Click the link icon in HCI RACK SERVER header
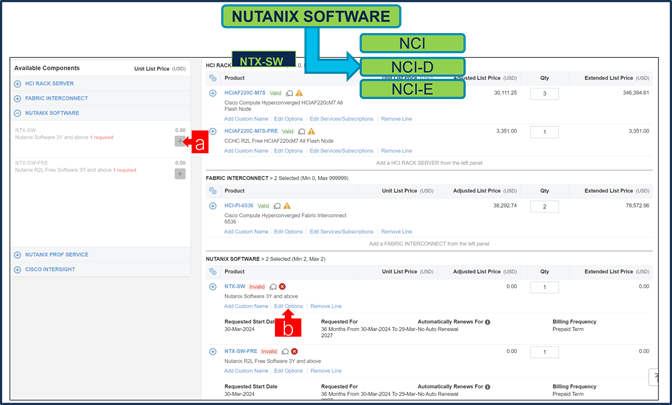 (213, 78)
